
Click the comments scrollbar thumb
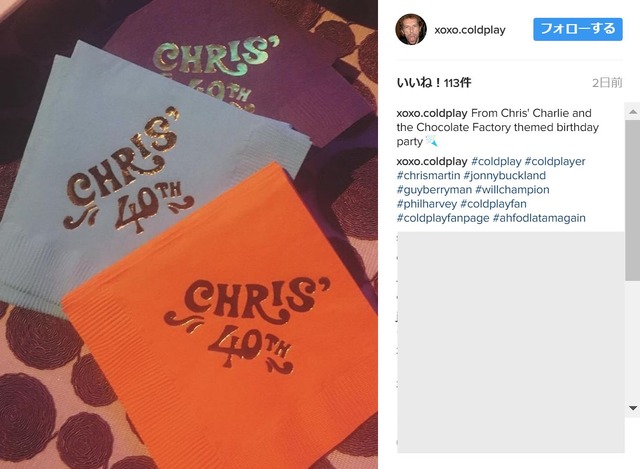(633, 200)
